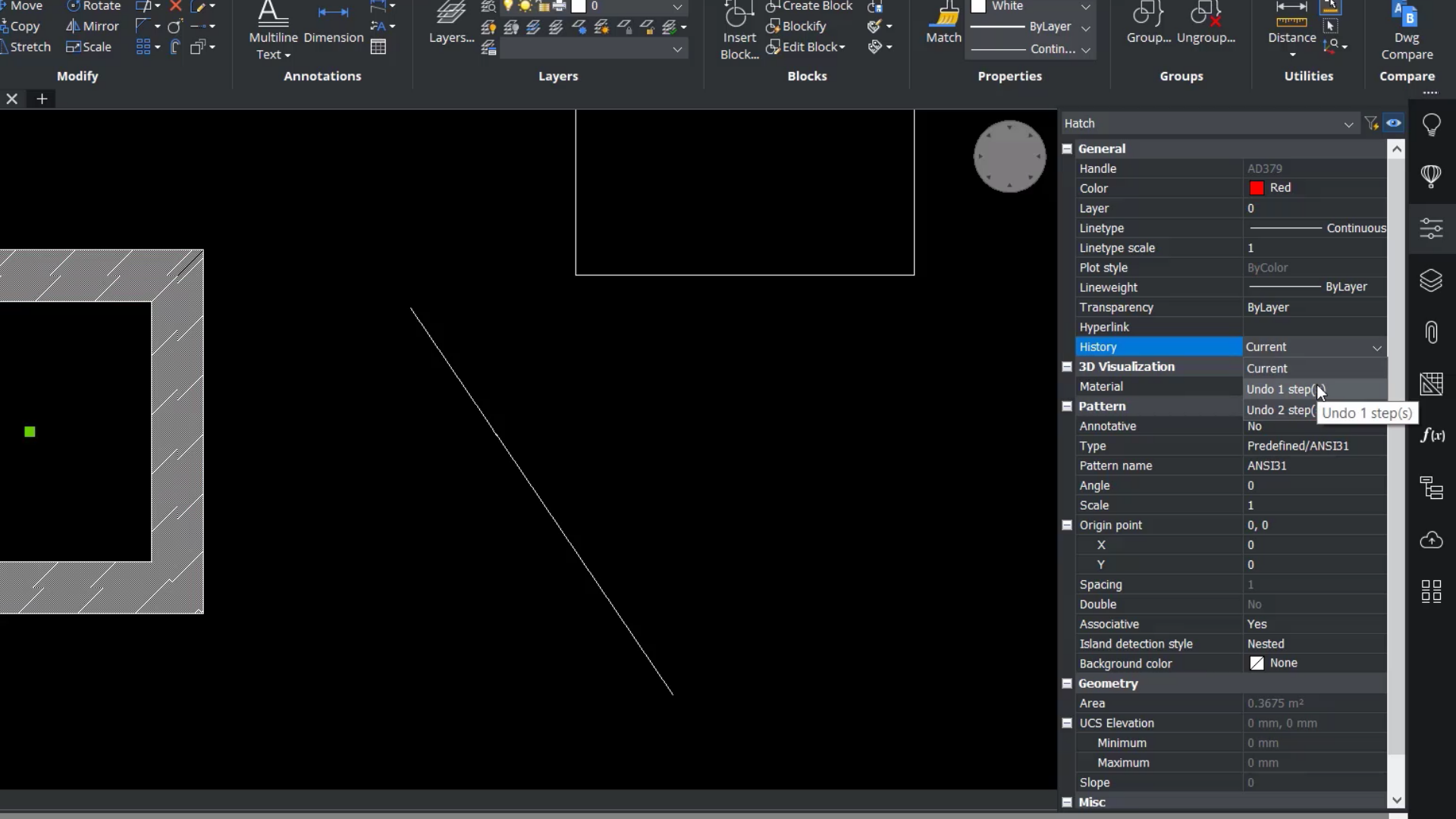The height and width of the screenshot is (819, 1456).
Task: Switch to the Annotations ribbon panel
Action: click(x=323, y=76)
